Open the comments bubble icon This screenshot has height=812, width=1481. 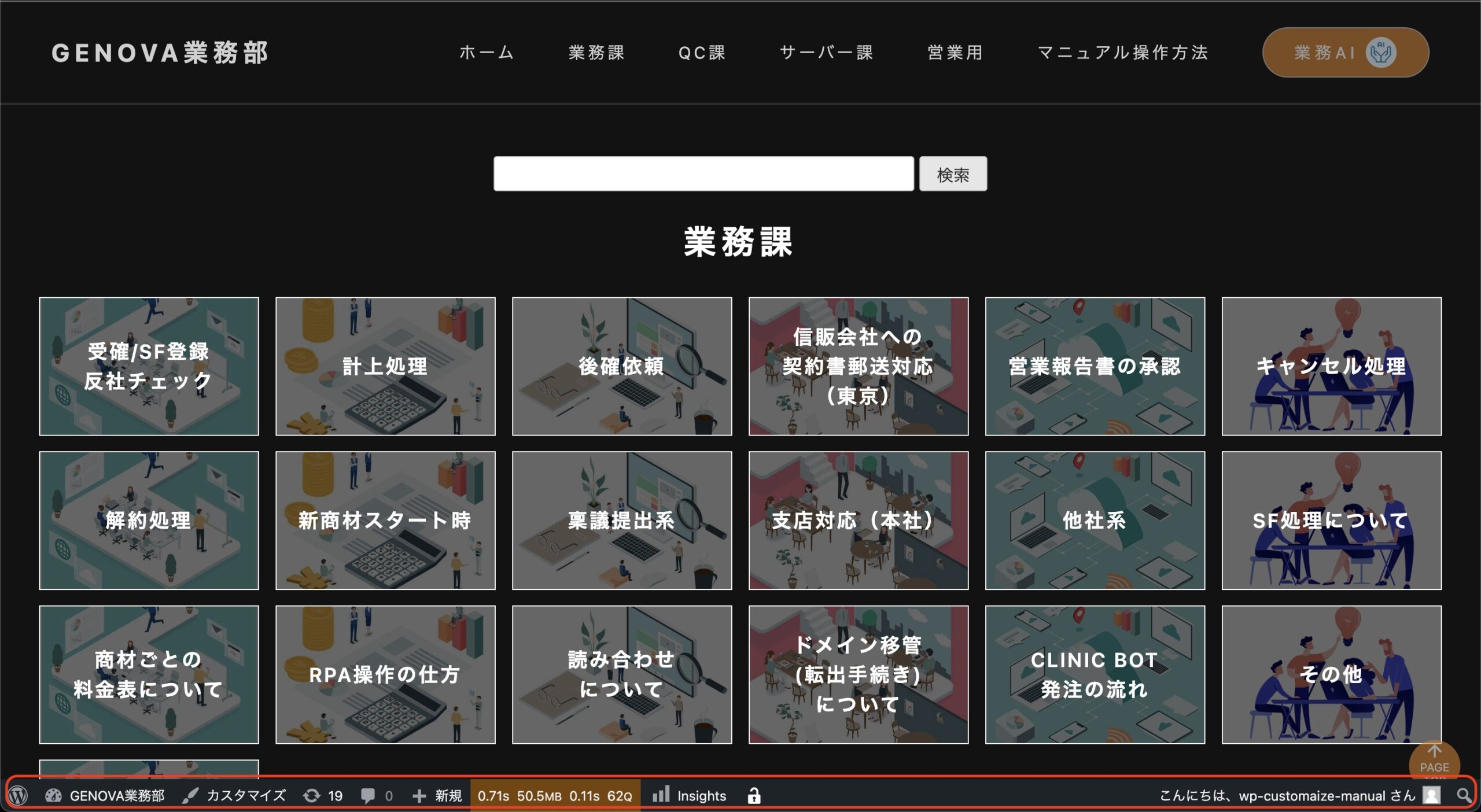click(x=368, y=796)
